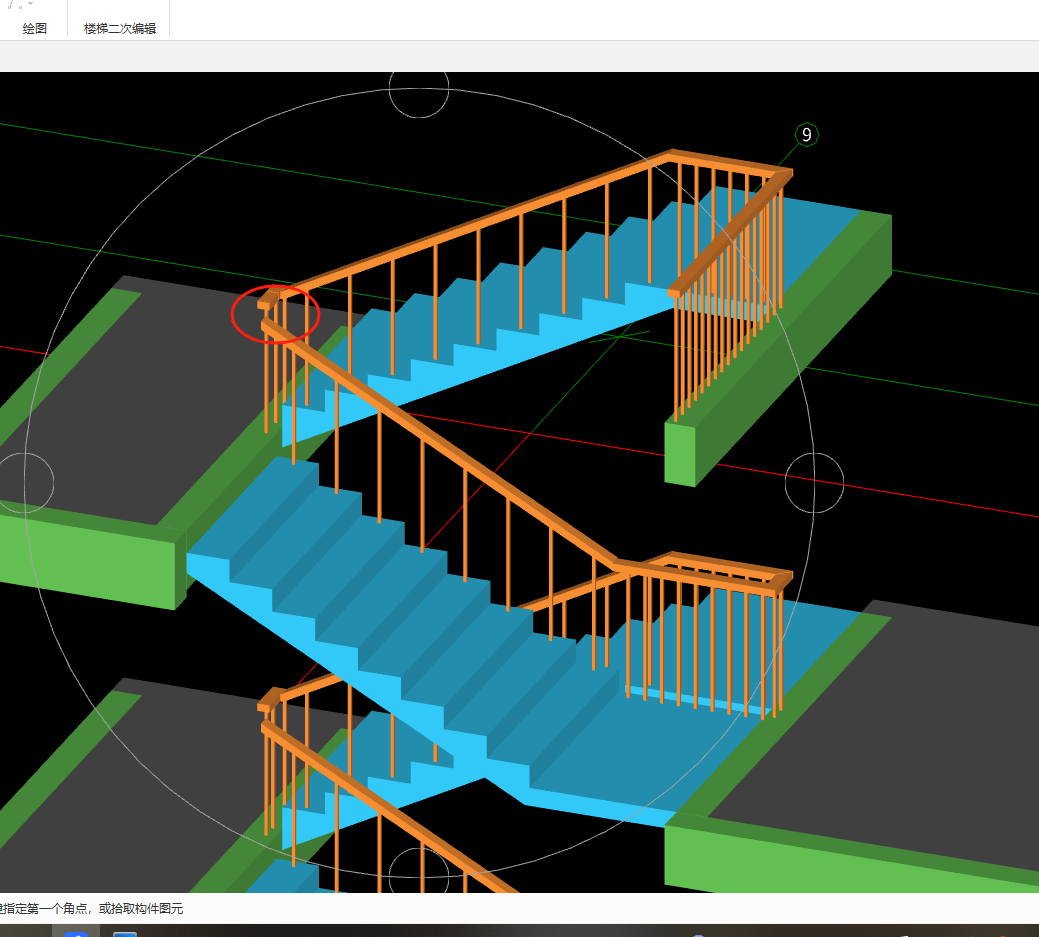Open the 楼梯二次编辑 ribbon group
Viewport: 1039px width, 937px height.
click(x=120, y=28)
